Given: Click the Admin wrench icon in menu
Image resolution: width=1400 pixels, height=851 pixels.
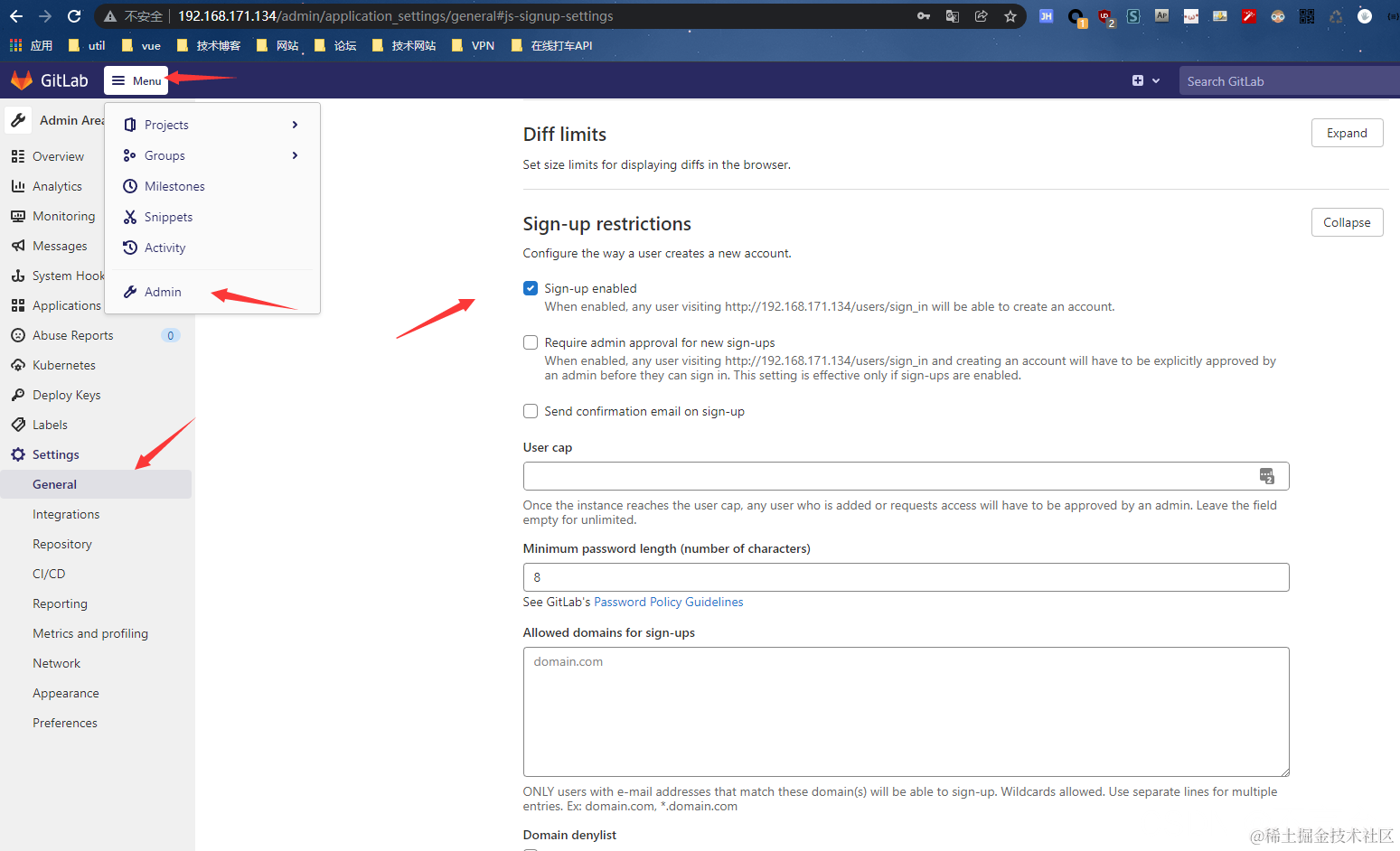Looking at the screenshot, I should (x=130, y=292).
